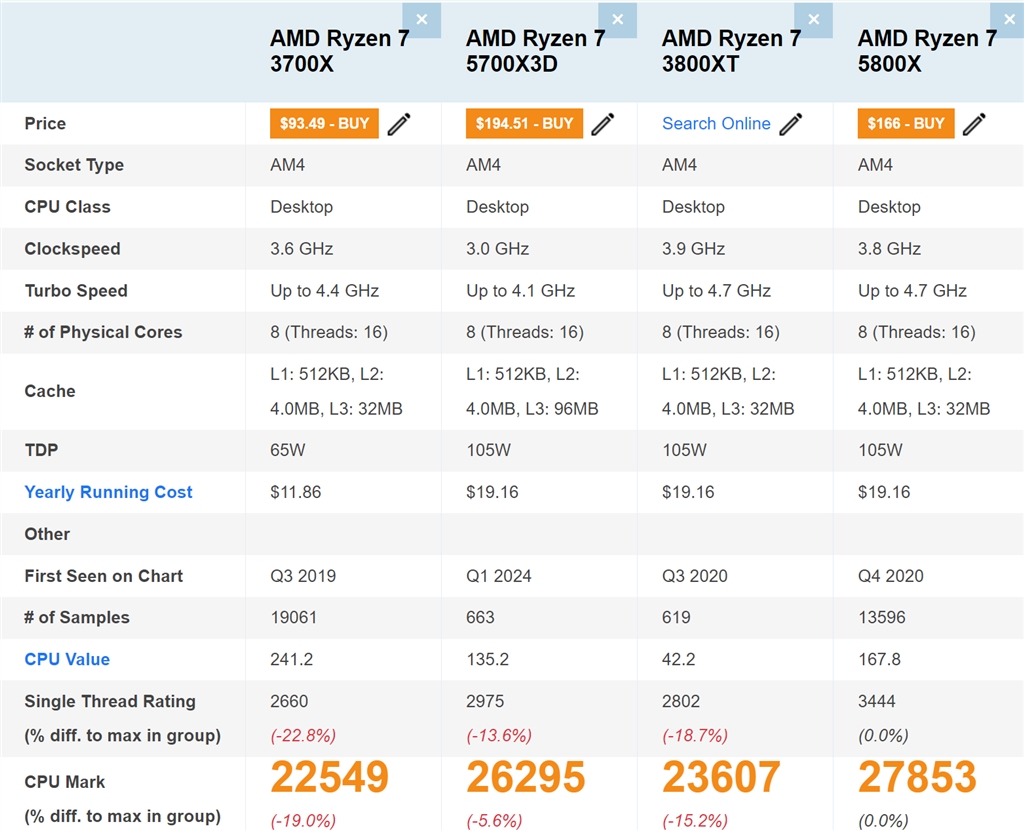Click the CPU Mark difference (-19.0%)
This screenshot has height=831, width=1024.
click(303, 821)
